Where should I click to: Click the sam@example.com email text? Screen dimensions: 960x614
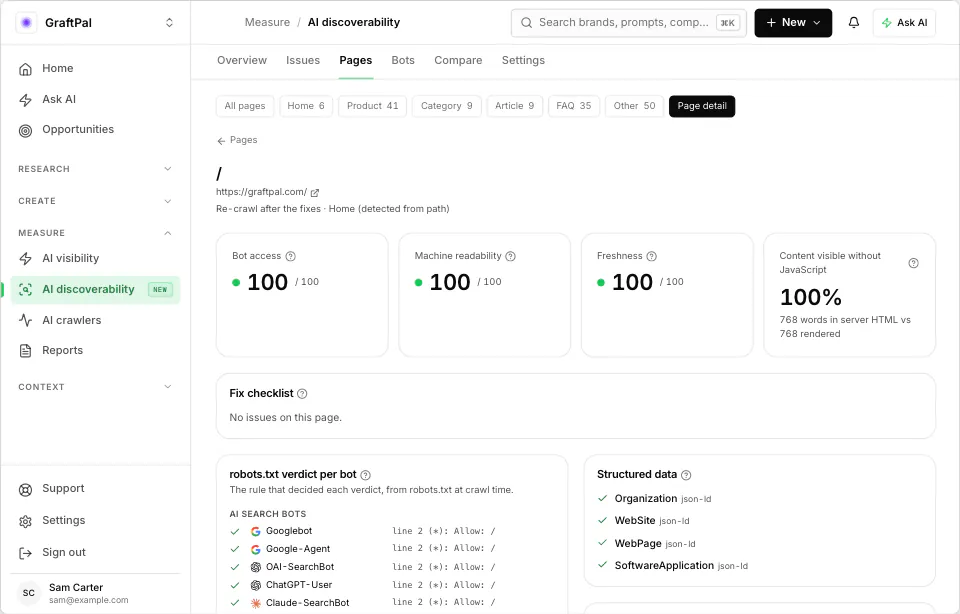coord(89,601)
